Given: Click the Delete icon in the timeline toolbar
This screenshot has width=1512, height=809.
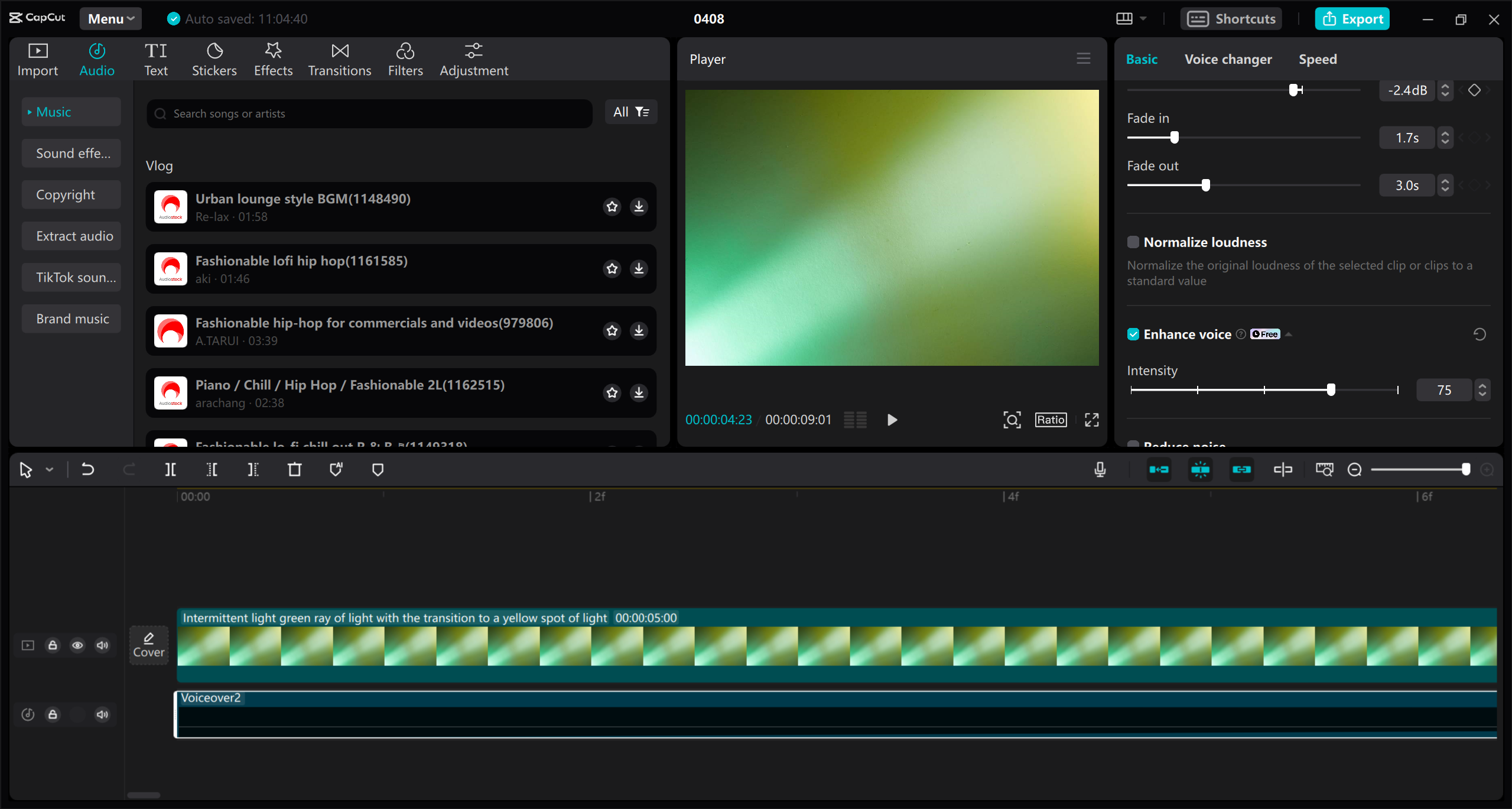Looking at the screenshot, I should tap(295, 469).
